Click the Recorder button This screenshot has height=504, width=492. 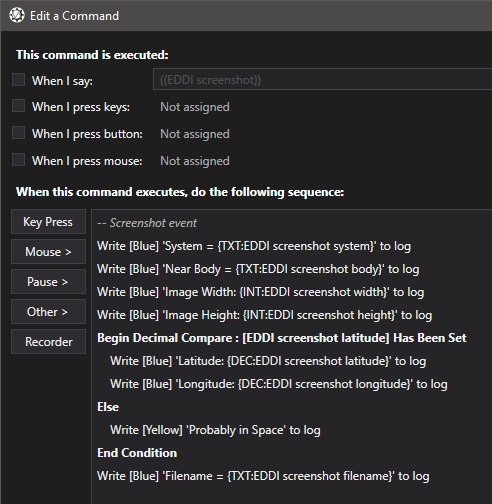point(48,342)
